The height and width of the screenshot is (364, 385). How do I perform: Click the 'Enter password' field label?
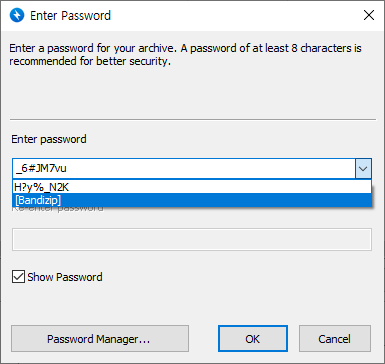[x=49, y=139]
